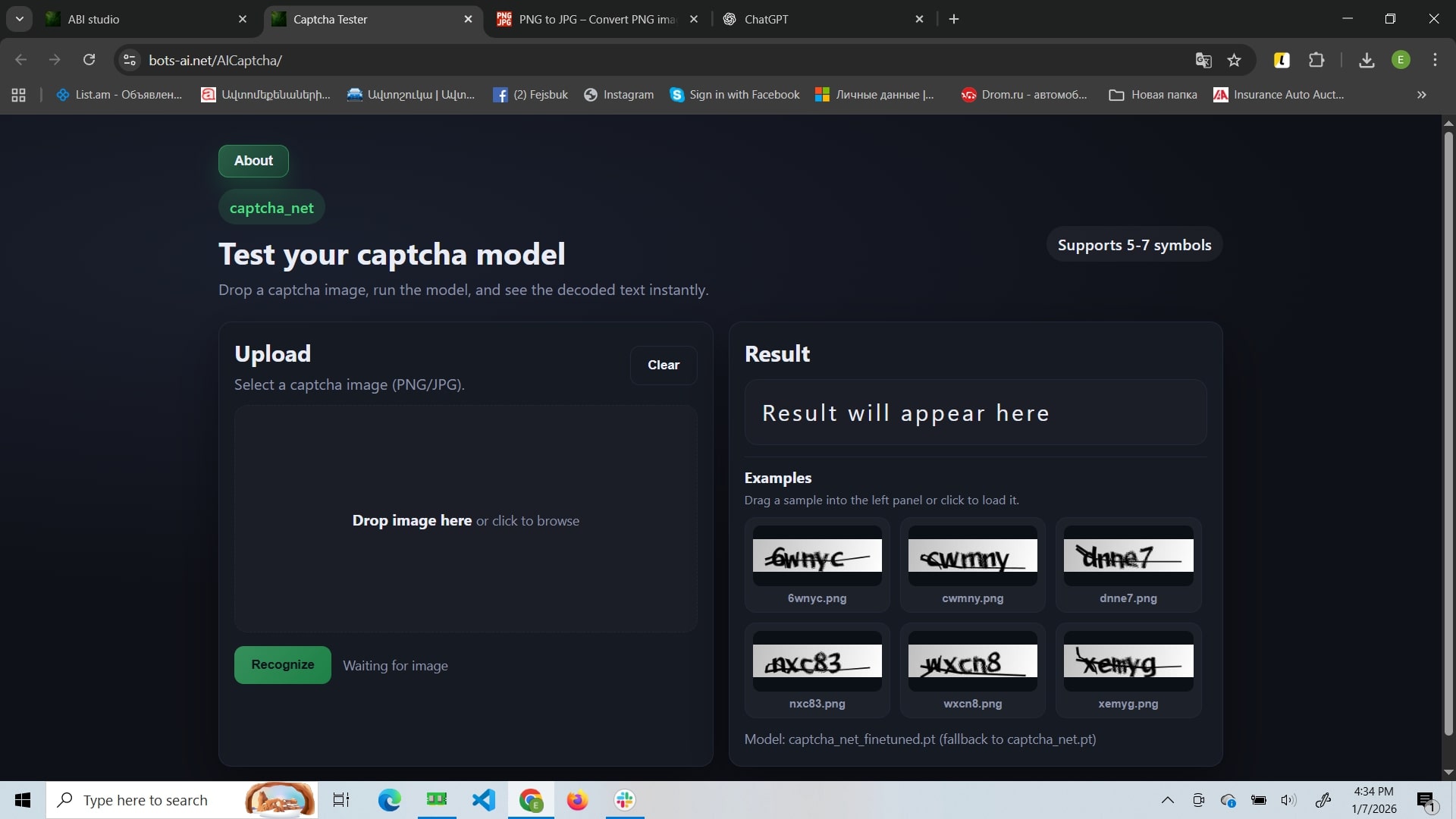Open Chrome downloads icon
Image resolution: width=1456 pixels, height=819 pixels.
pos(1367,60)
